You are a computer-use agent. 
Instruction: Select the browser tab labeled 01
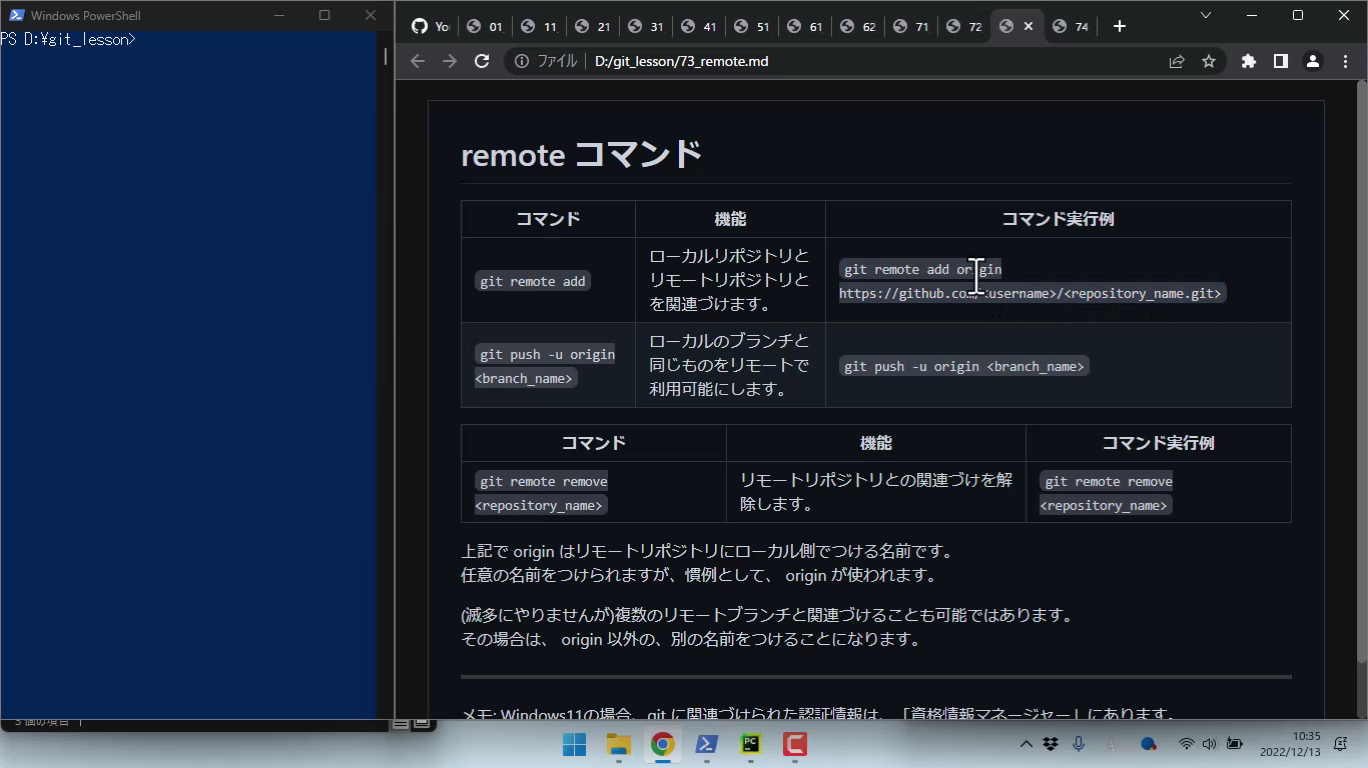click(485, 27)
